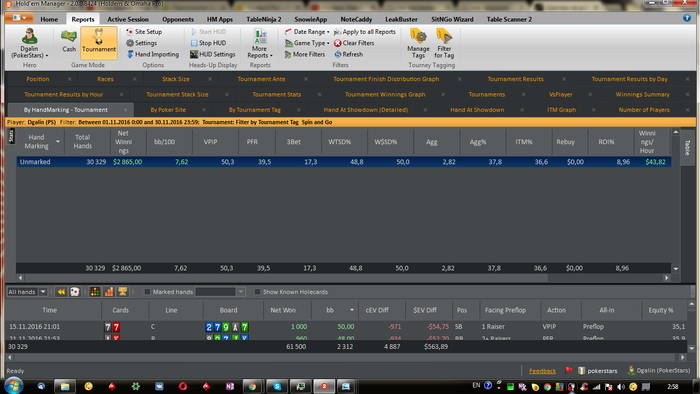700x394 pixels.
Task: Click the stats grid vertical scrollbar down arrow
Action: [676, 269]
